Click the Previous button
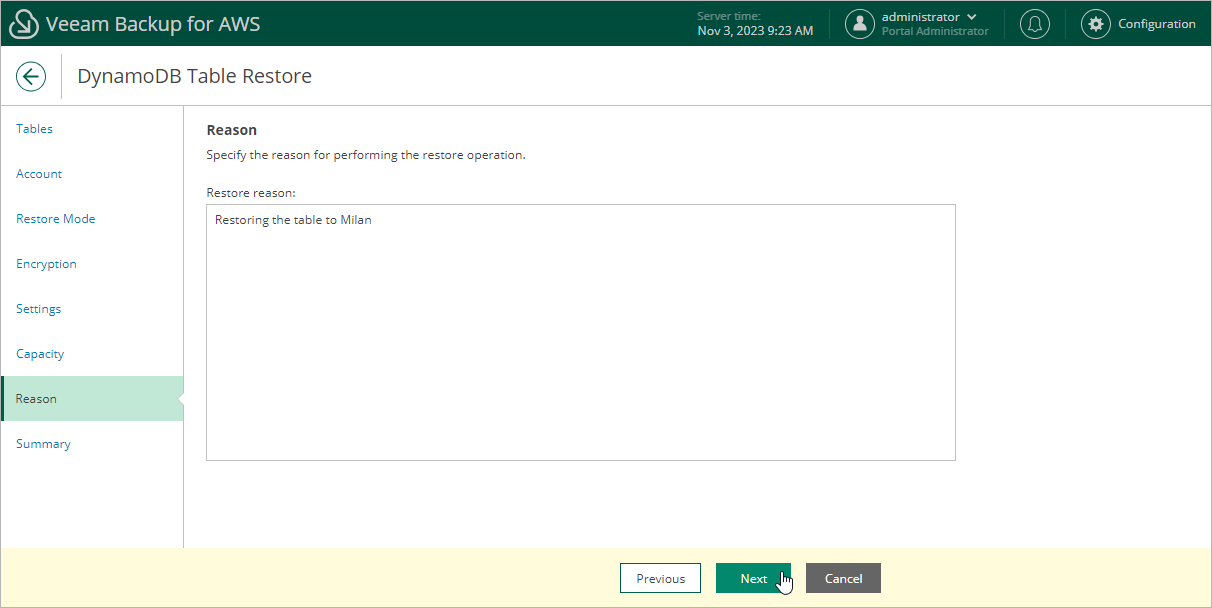Image resolution: width=1212 pixels, height=608 pixels. (661, 578)
